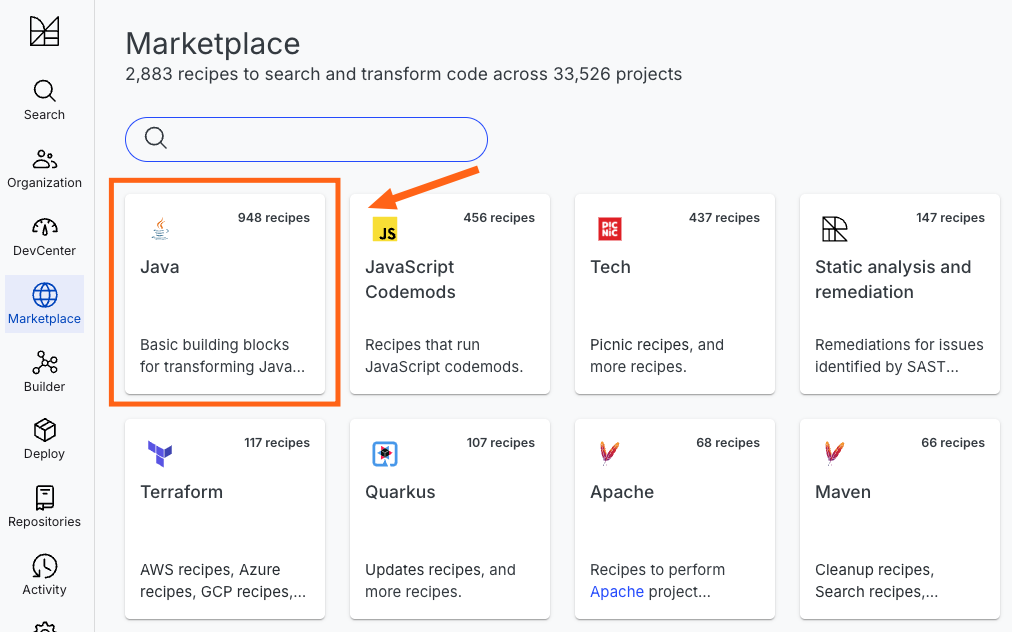1012x632 pixels.
Task: Open the Activity sidebar item
Action: (x=45, y=575)
